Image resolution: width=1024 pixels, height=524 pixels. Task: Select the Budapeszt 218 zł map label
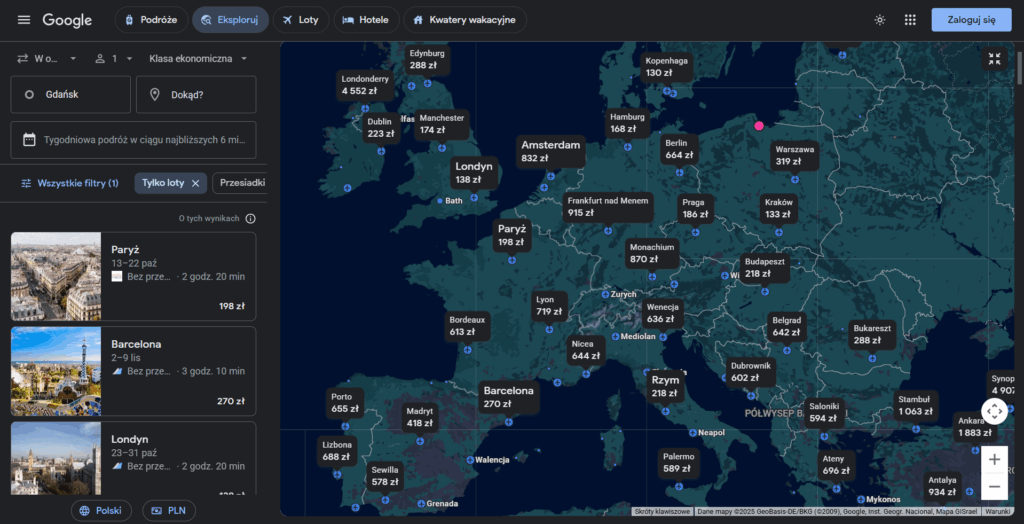click(x=767, y=267)
